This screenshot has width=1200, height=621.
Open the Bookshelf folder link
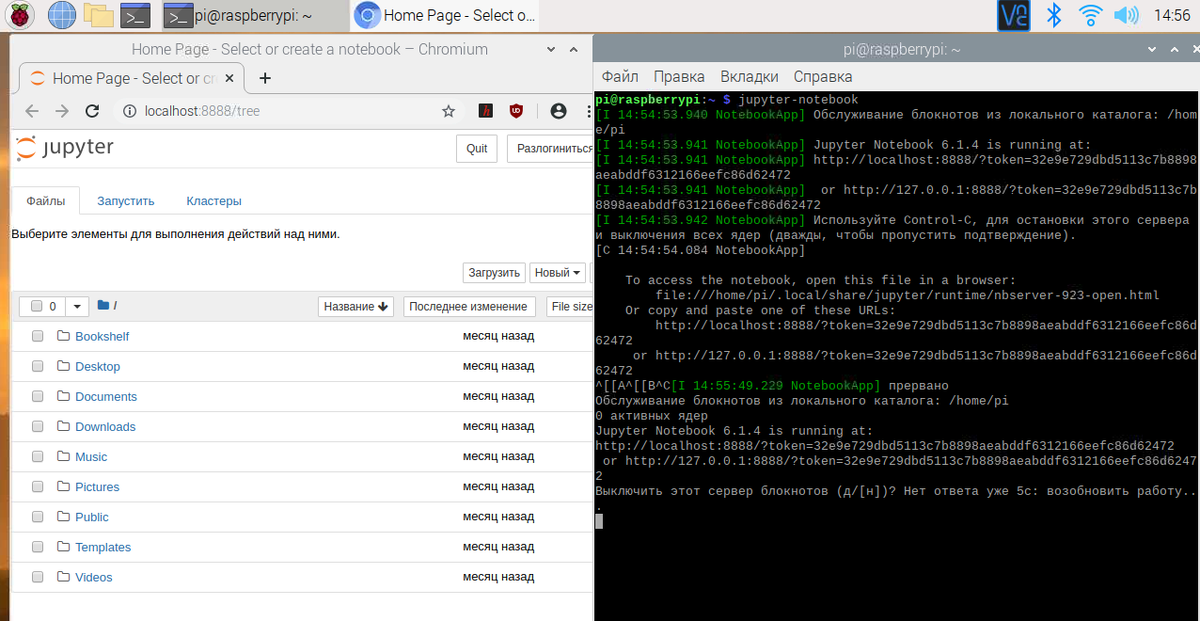[102, 336]
